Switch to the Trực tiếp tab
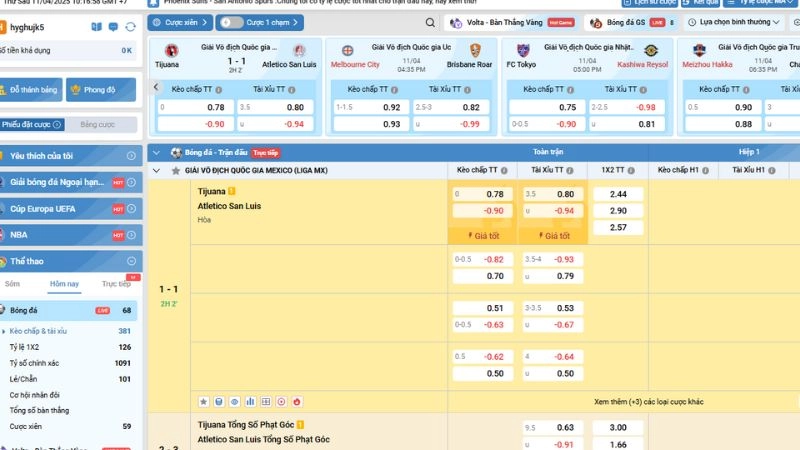 [116, 284]
